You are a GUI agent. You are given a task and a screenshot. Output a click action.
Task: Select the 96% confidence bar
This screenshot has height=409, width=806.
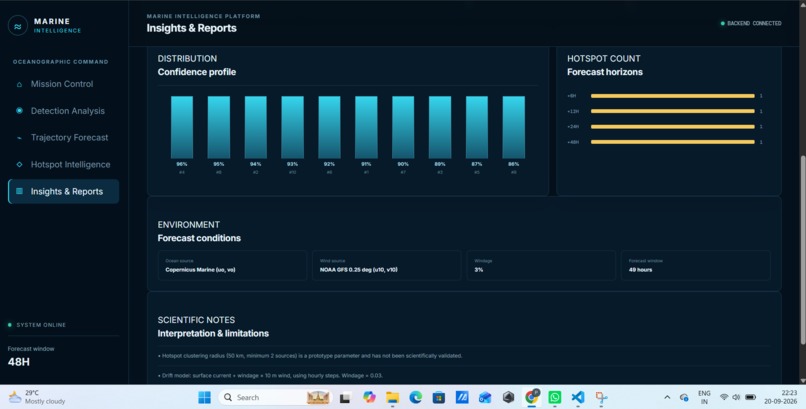pyautogui.click(x=182, y=127)
